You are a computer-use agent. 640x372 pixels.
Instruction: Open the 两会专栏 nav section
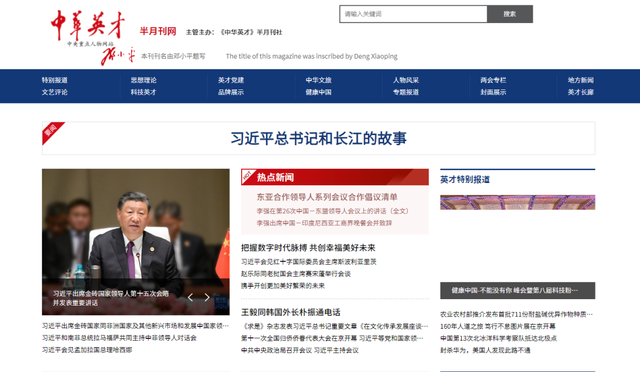493,80
